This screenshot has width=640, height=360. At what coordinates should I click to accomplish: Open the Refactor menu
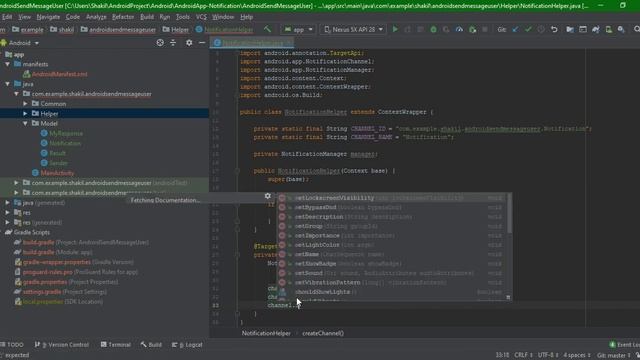[123, 17]
